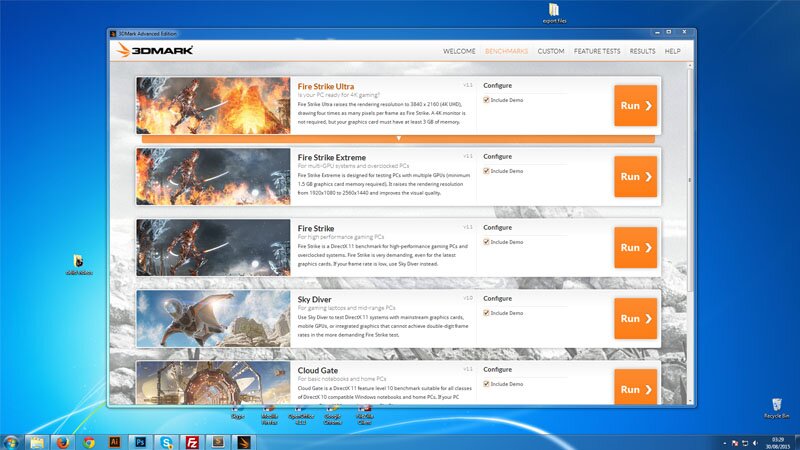Click the benchmarks list vertical scrollbar
The height and width of the screenshot is (450, 800).
pyautogui.click(x=690, y=180)
